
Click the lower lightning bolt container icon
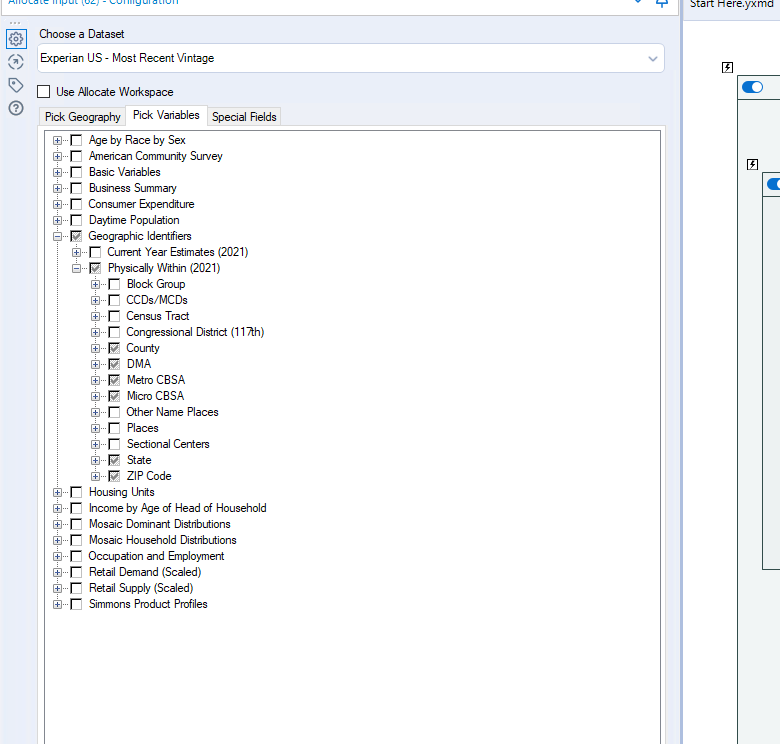coord(753,165)
